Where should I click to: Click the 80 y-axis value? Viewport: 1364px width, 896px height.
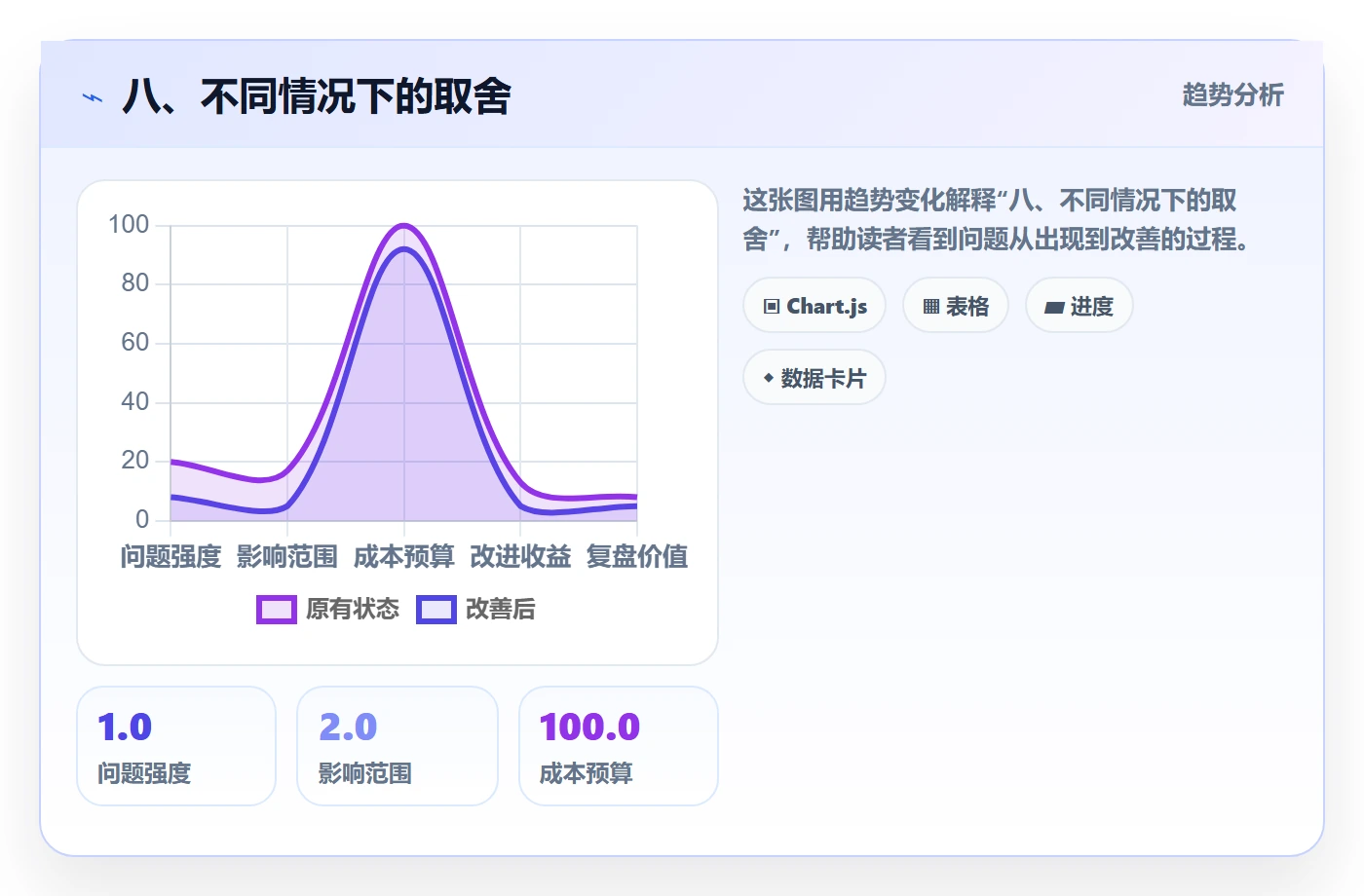tap(135, 283)
